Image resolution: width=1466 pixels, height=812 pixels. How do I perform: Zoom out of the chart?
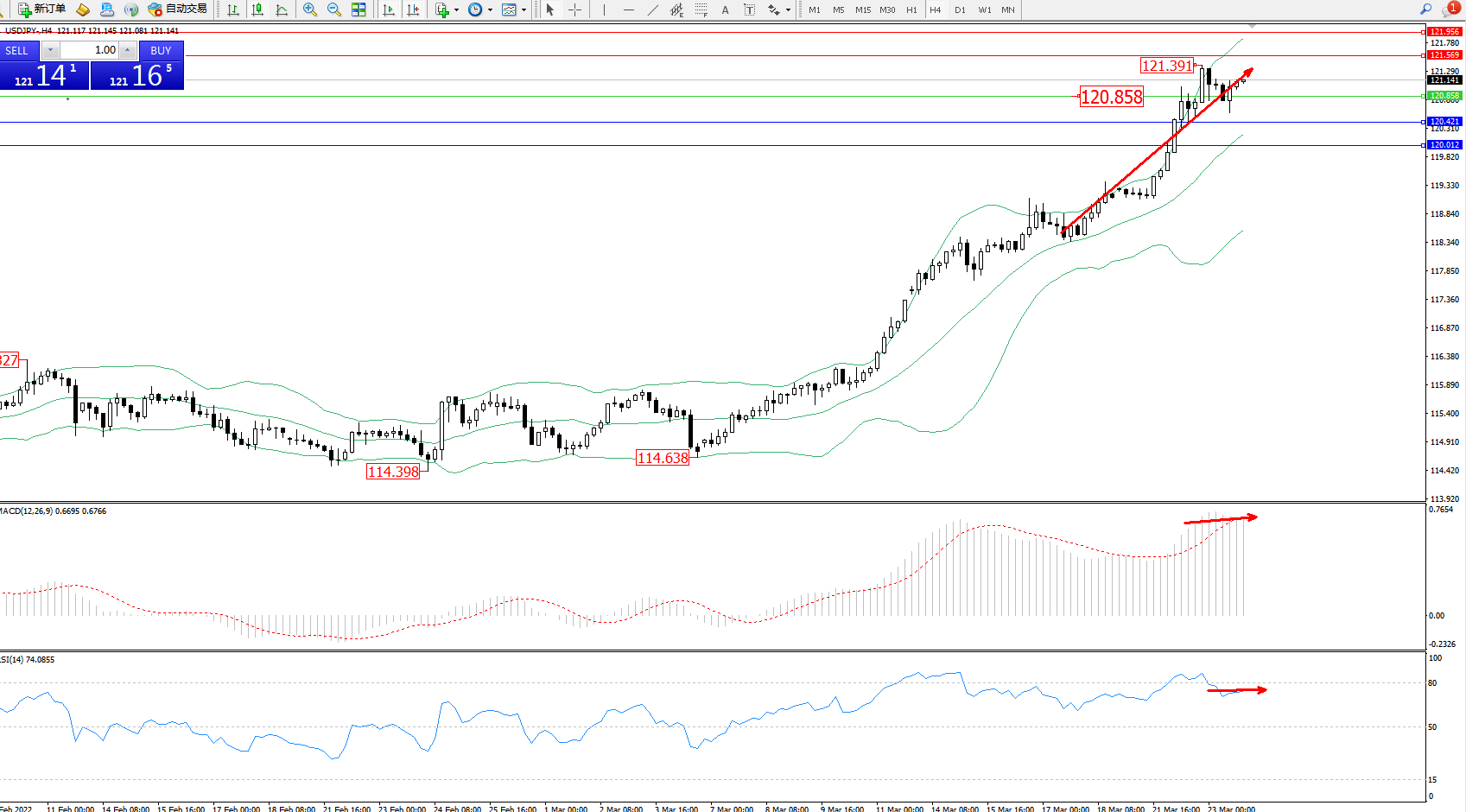(334, 10)
